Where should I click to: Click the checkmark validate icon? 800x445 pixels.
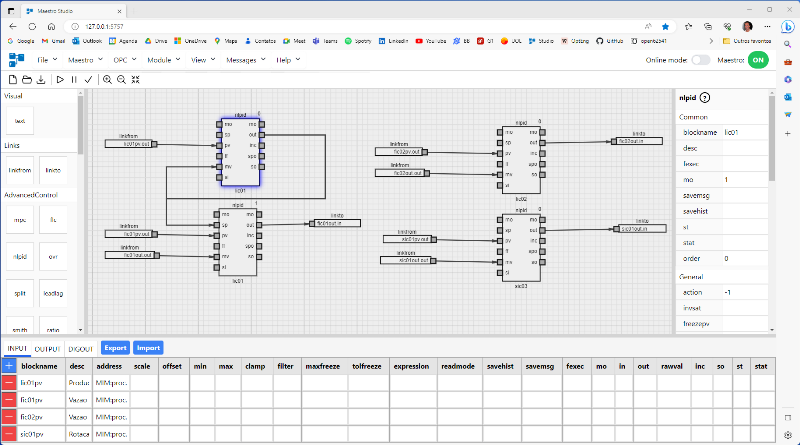coord(88,80)
